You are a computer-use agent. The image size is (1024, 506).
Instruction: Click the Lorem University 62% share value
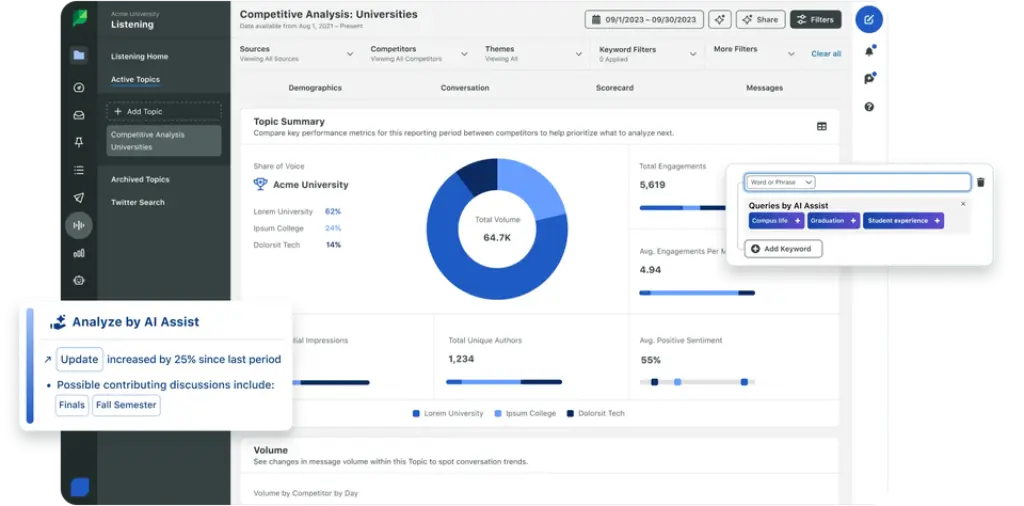333,212
